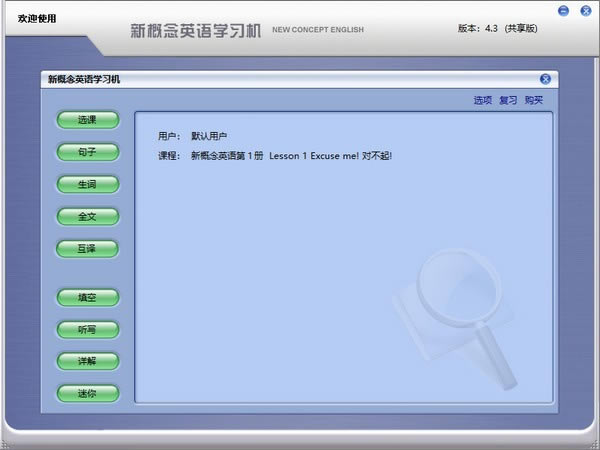Click the 购买 purchase link
The image size is (600, 450).
pos(534,100)
